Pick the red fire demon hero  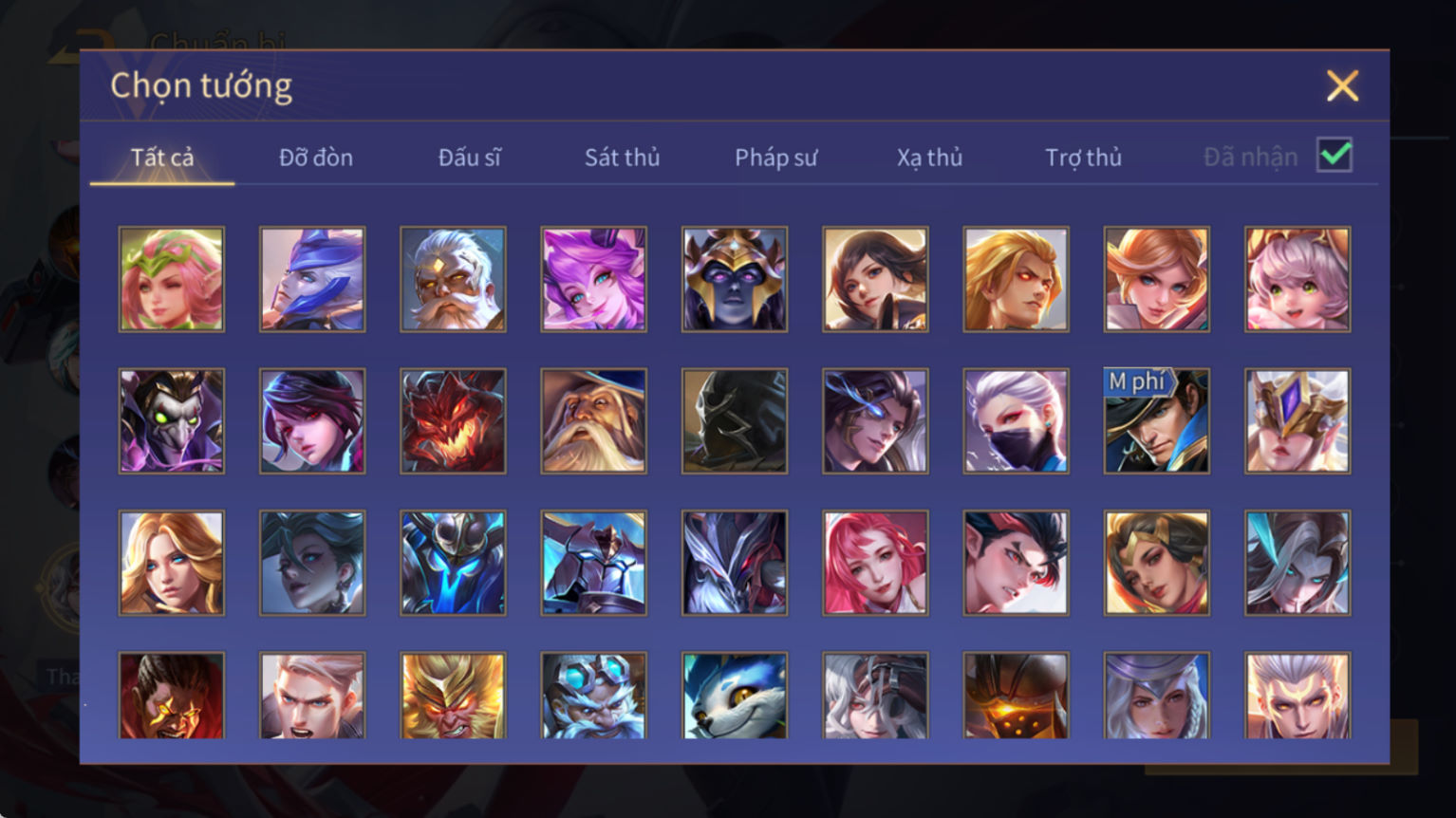pos(453,421)
